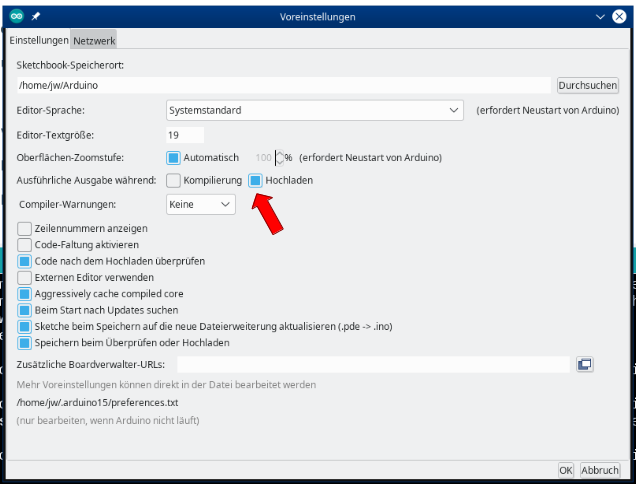636x484 pixels.
Task: Click Durchsuchen to browse the sketchbook location
Action: (587, 85)
